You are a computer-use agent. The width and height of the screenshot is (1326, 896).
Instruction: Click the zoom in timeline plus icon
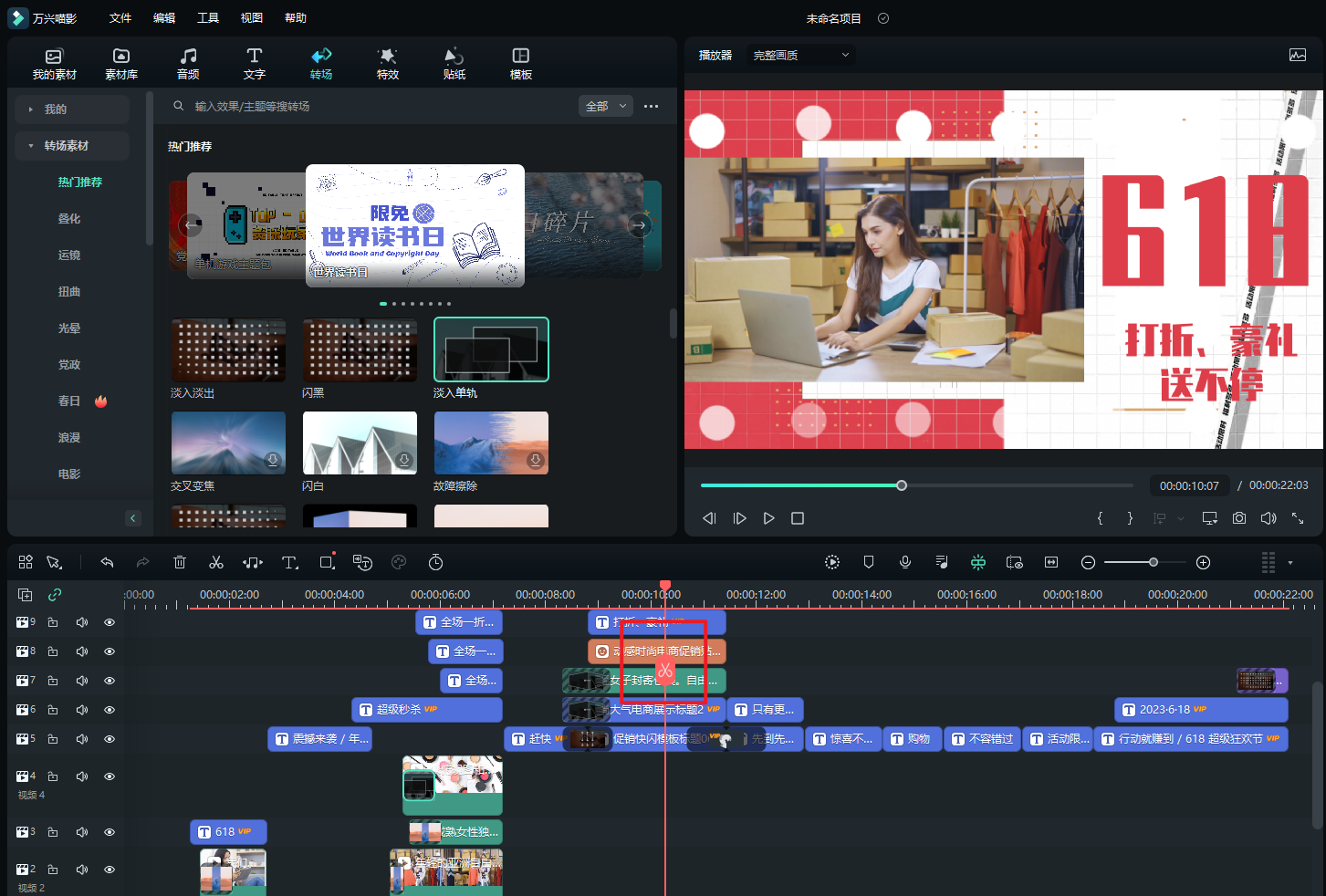[1203, 563]
